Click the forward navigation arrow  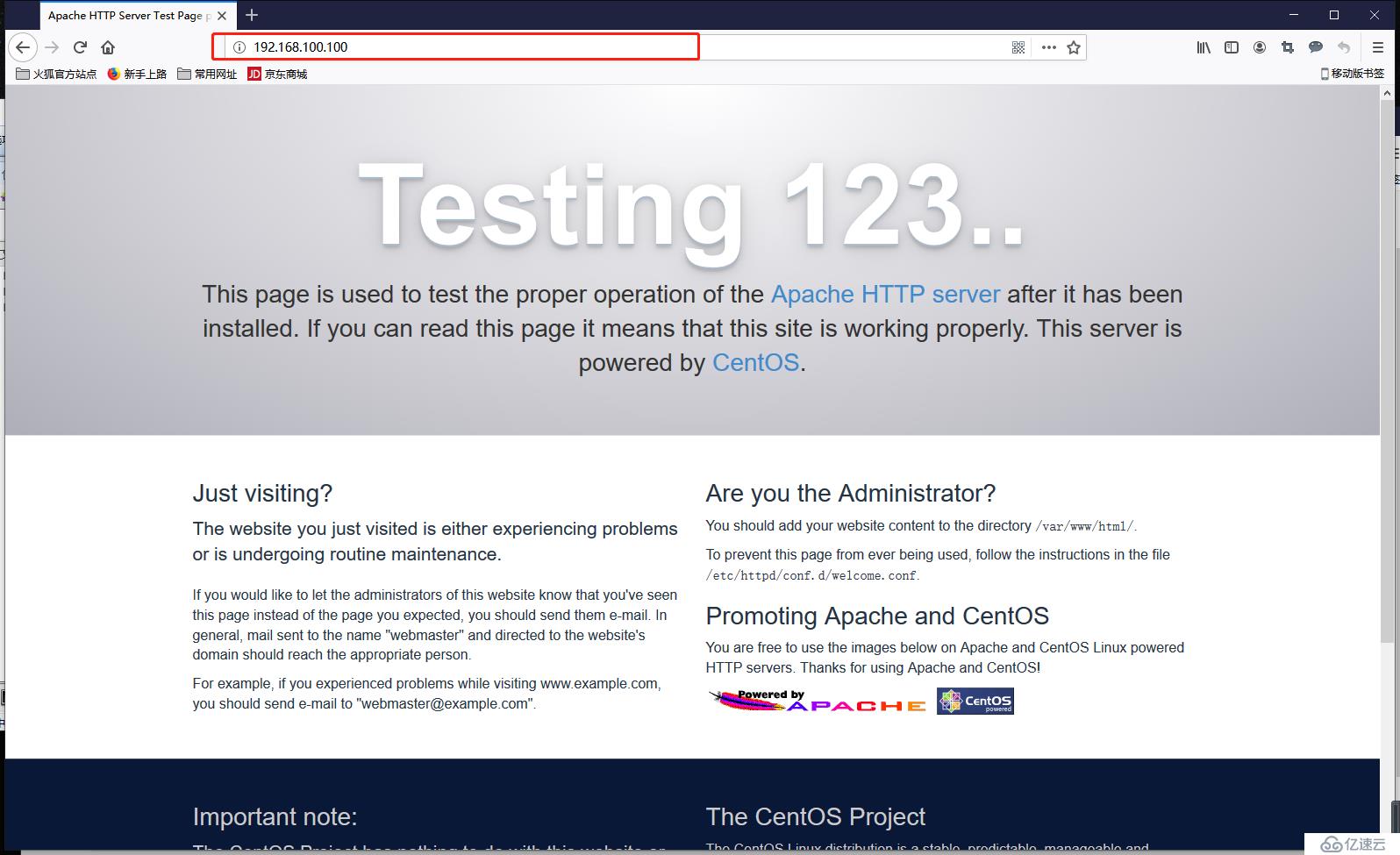click(x=53, y=47)
